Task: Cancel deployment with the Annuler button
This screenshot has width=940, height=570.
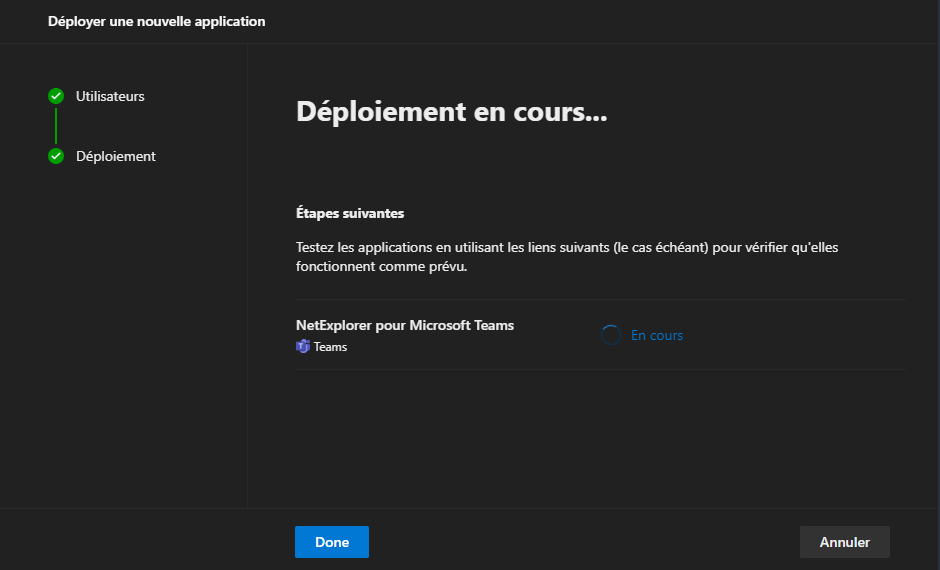Action: click(844, 542)
